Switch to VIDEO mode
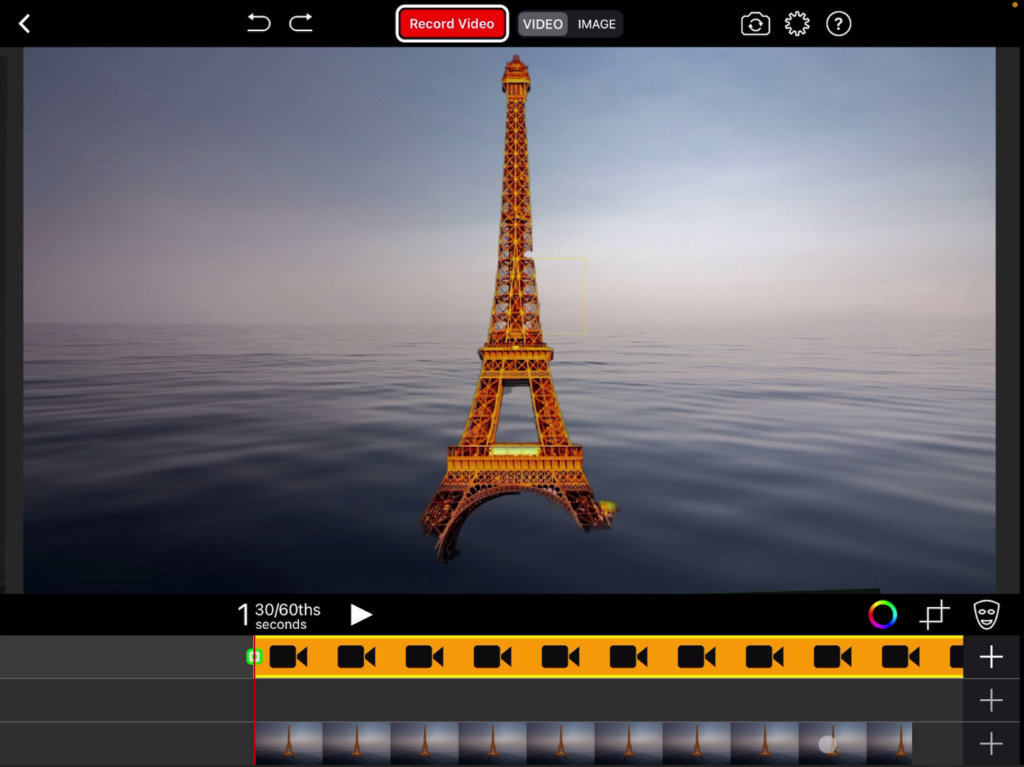 [543, 24]
